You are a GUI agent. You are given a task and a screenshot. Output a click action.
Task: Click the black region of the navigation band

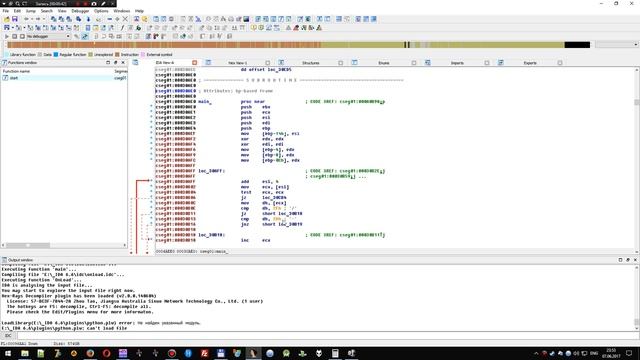coord(577,44)
